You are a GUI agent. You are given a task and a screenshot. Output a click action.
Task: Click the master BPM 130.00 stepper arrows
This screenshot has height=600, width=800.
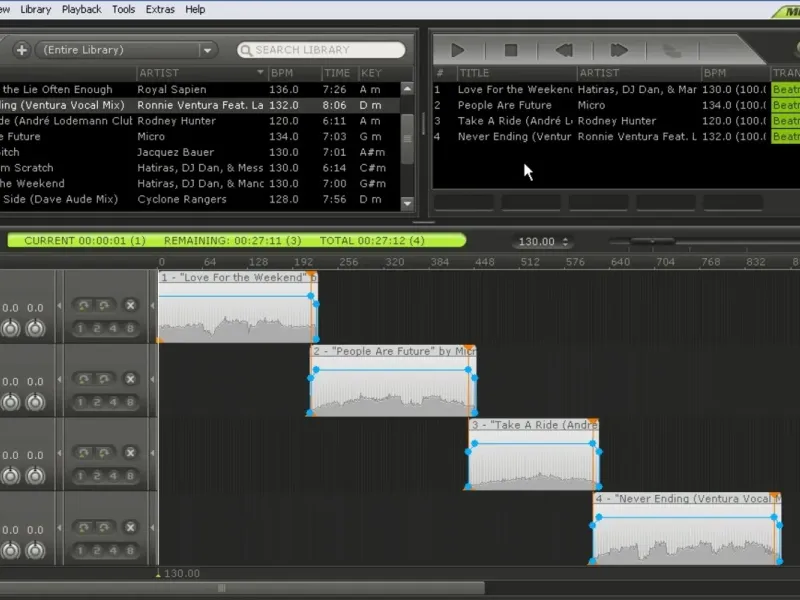click(x=567, y=242)
